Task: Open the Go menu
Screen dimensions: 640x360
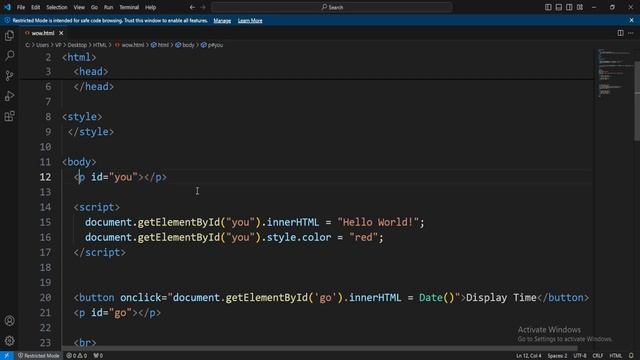Action: 94,7
